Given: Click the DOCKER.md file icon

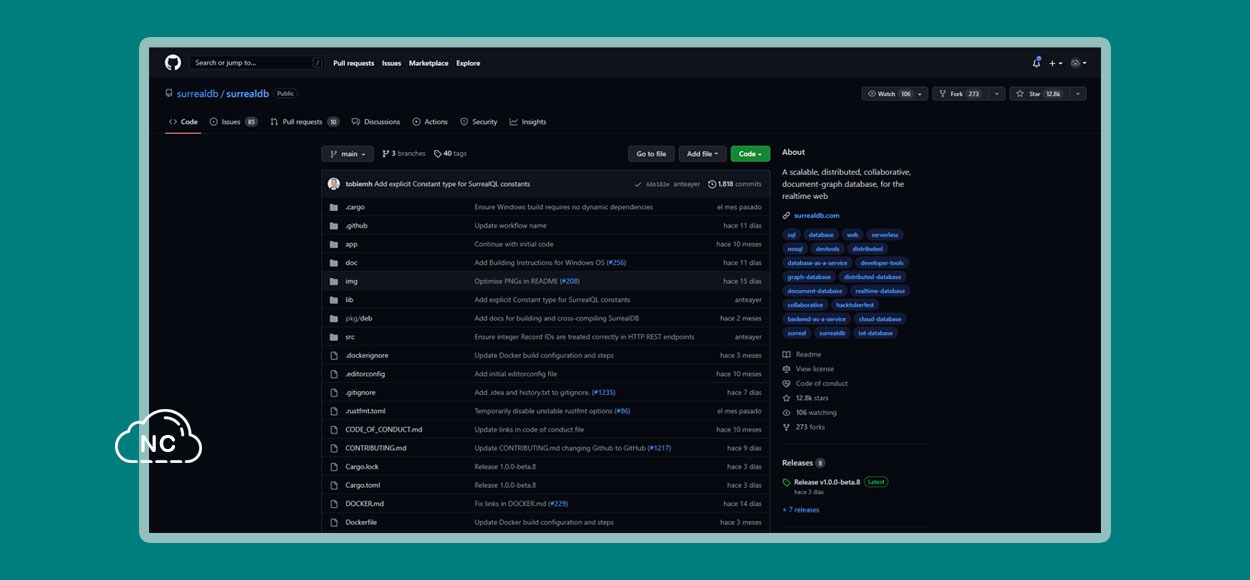Looking at the screenshot, I should [334, 503].
